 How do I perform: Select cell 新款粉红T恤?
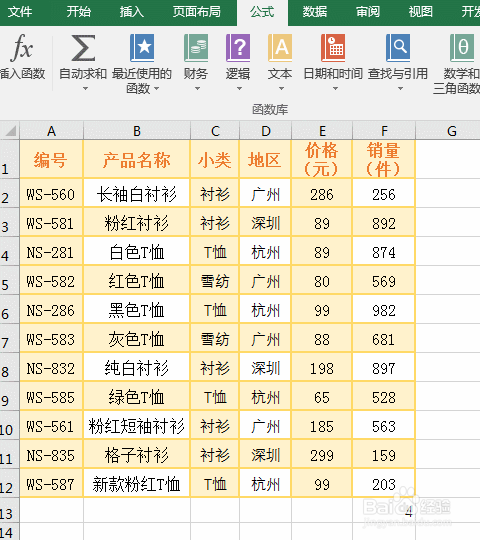pos(137,483)
